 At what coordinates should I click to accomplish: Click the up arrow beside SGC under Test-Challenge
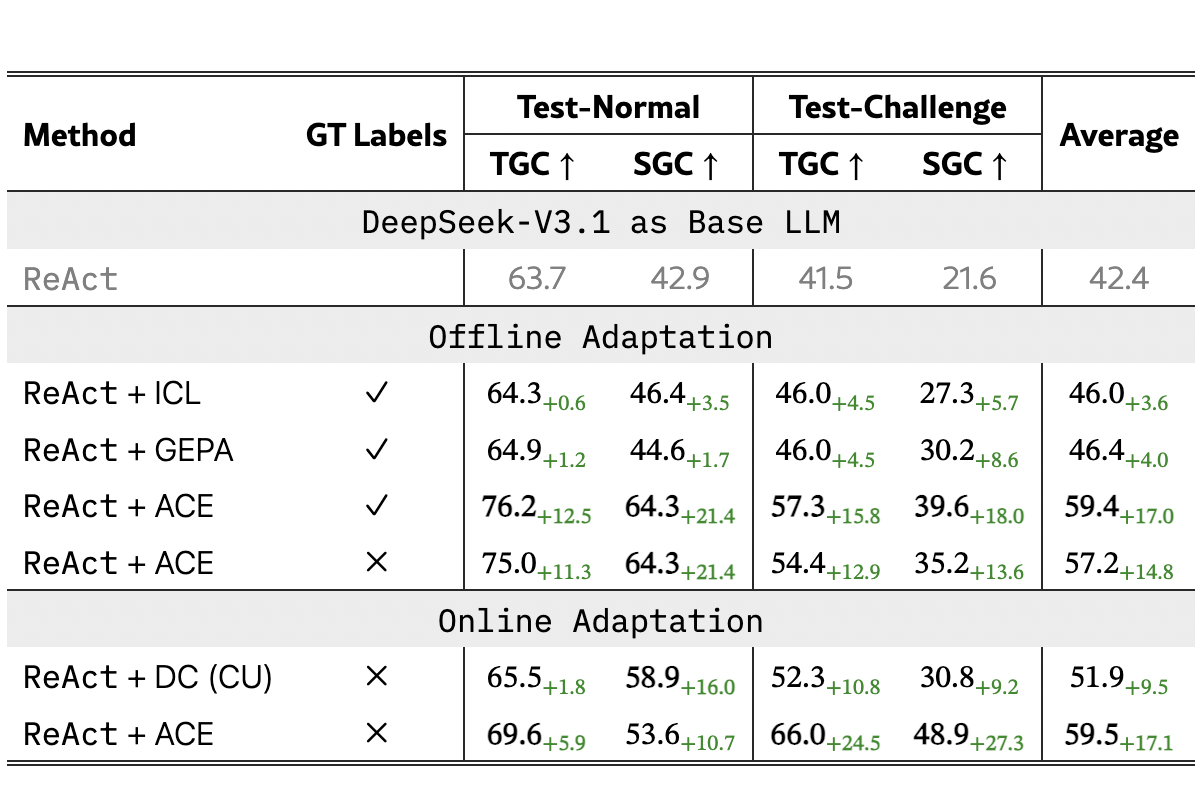coord(998,166)
